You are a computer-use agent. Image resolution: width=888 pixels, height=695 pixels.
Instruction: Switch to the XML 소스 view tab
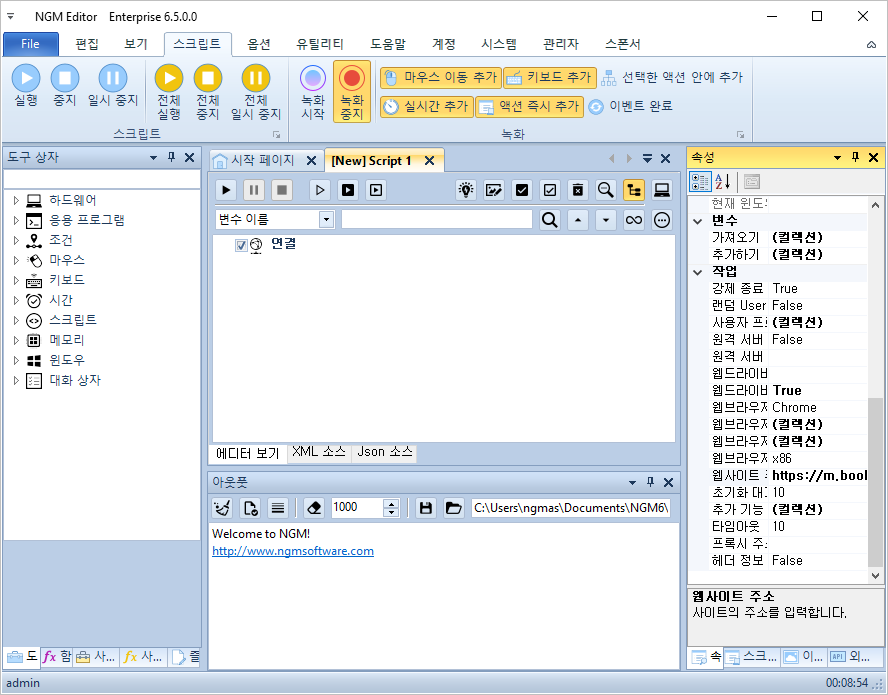click(x=319, y=452)
